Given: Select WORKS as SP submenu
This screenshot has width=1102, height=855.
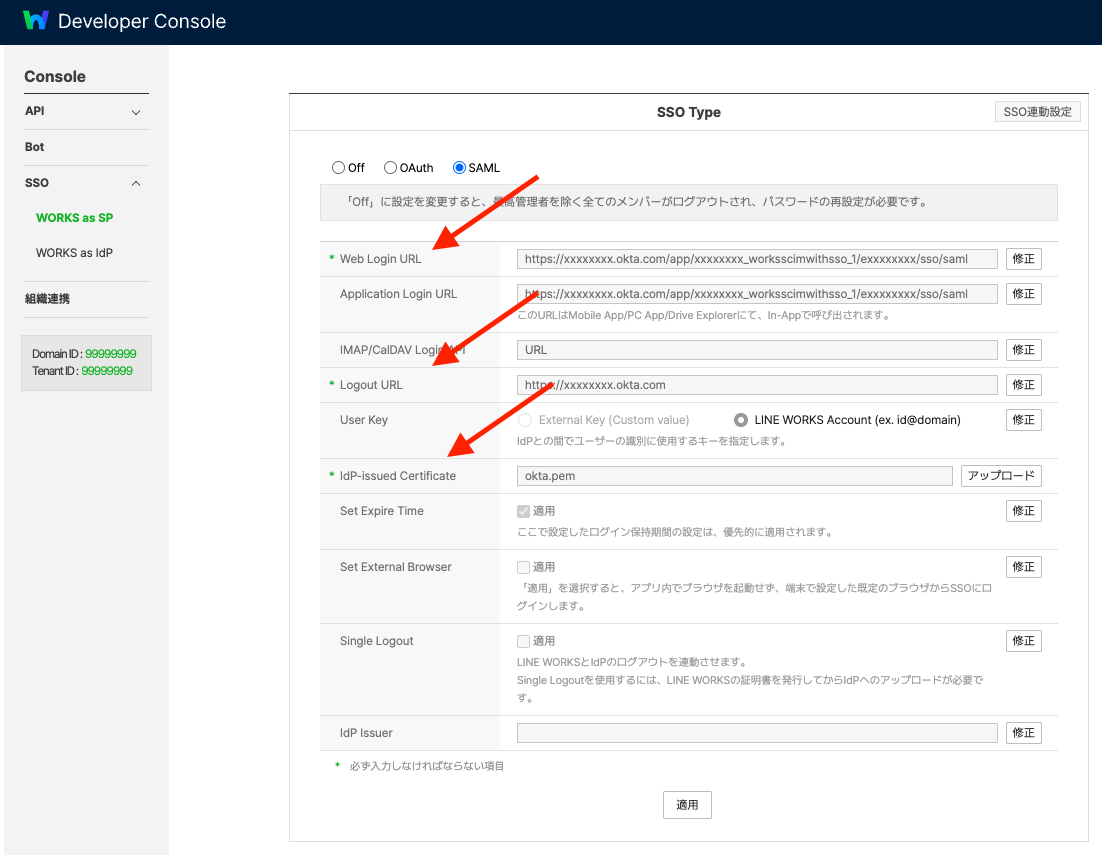Looking at the screenshot, I should [x=74, y=218].
